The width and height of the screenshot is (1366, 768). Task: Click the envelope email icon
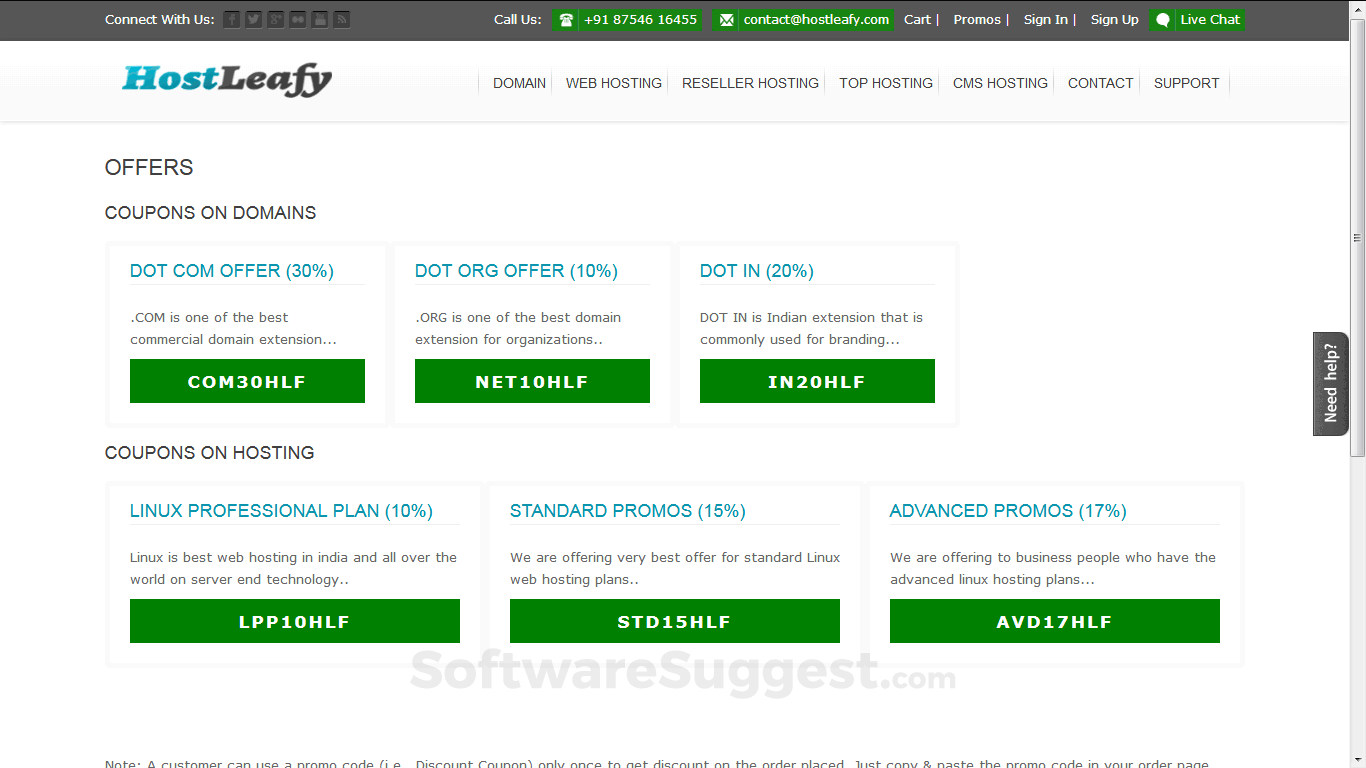pos(726,20)
